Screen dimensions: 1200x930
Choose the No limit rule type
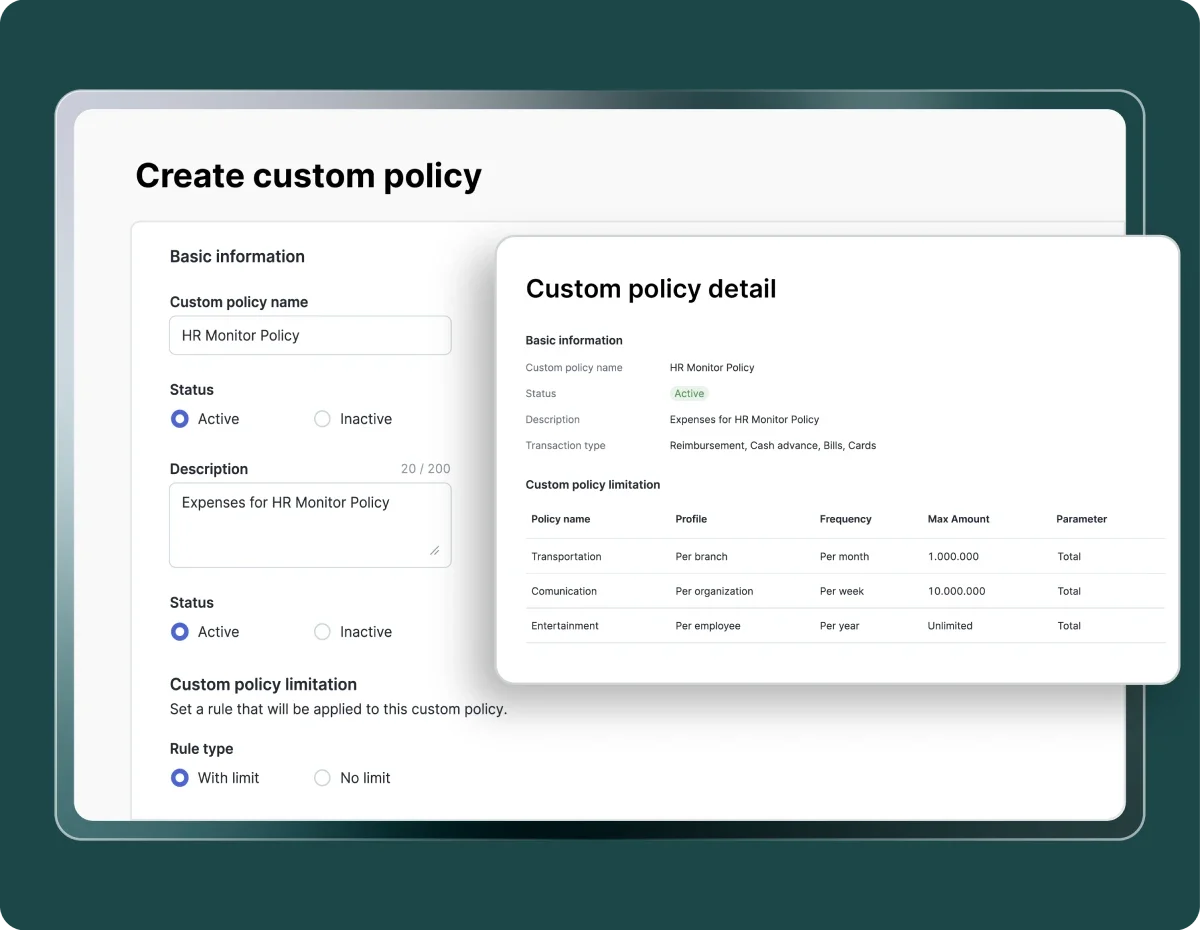click(322, 778)
